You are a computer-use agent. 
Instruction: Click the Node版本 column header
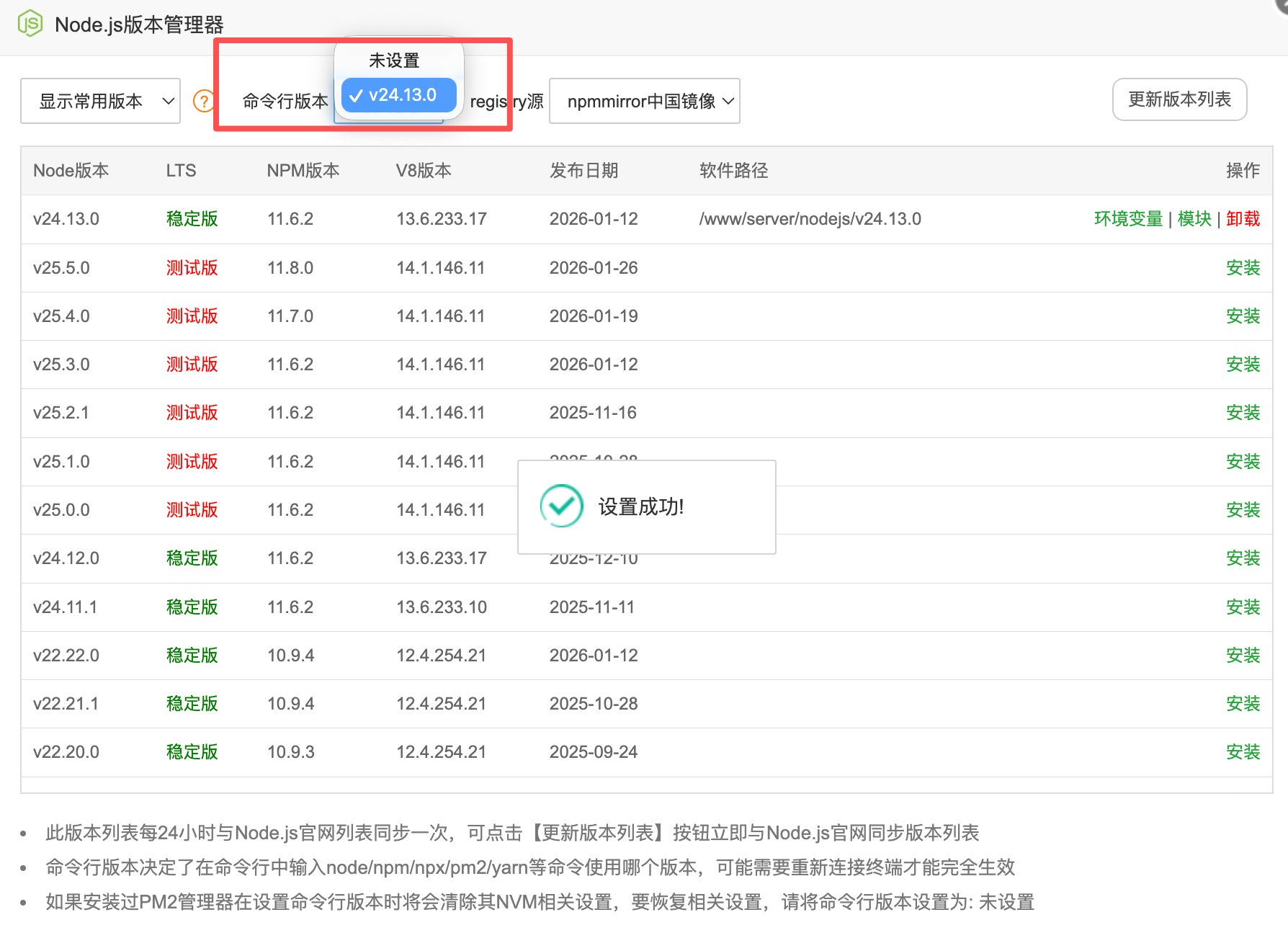71,171
